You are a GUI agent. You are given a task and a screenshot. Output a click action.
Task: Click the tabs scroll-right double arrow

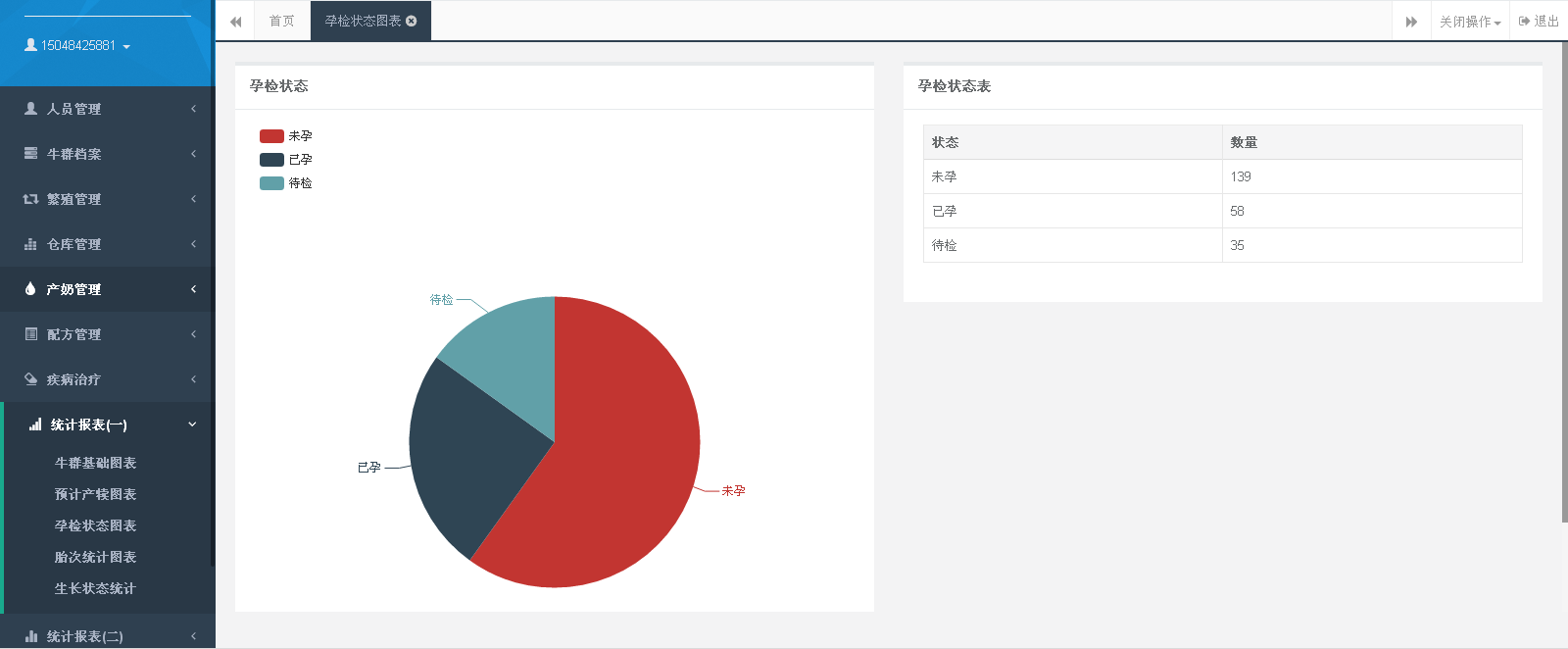(x=1411, y=22)
